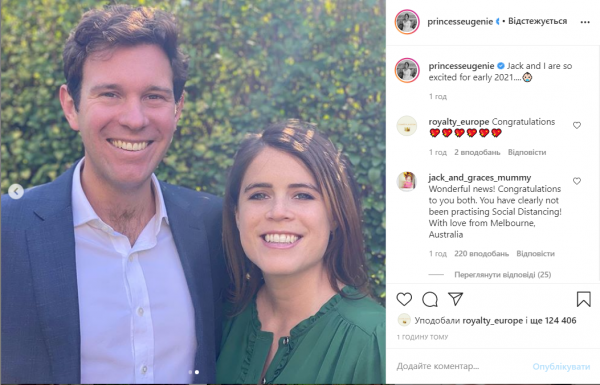Image resolution: width=600 pixels, height=385 pixels.
Task: Open the three-dots more options menu
Action: [585, 22]
